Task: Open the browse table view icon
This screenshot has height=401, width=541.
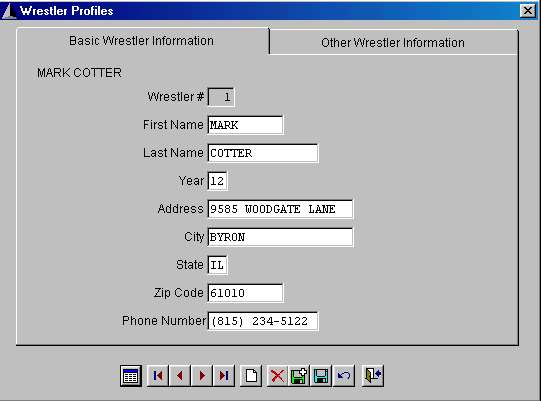Action: pos(131,376)
